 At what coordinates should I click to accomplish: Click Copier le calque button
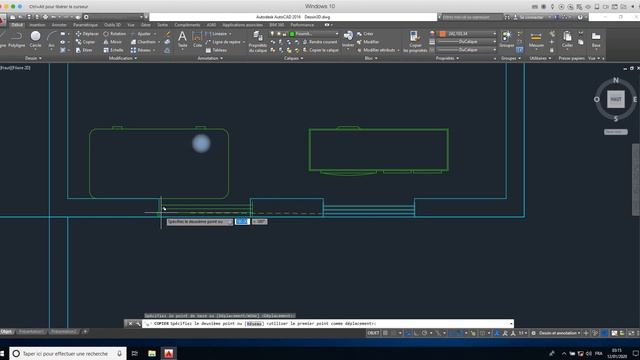point(321,50)
